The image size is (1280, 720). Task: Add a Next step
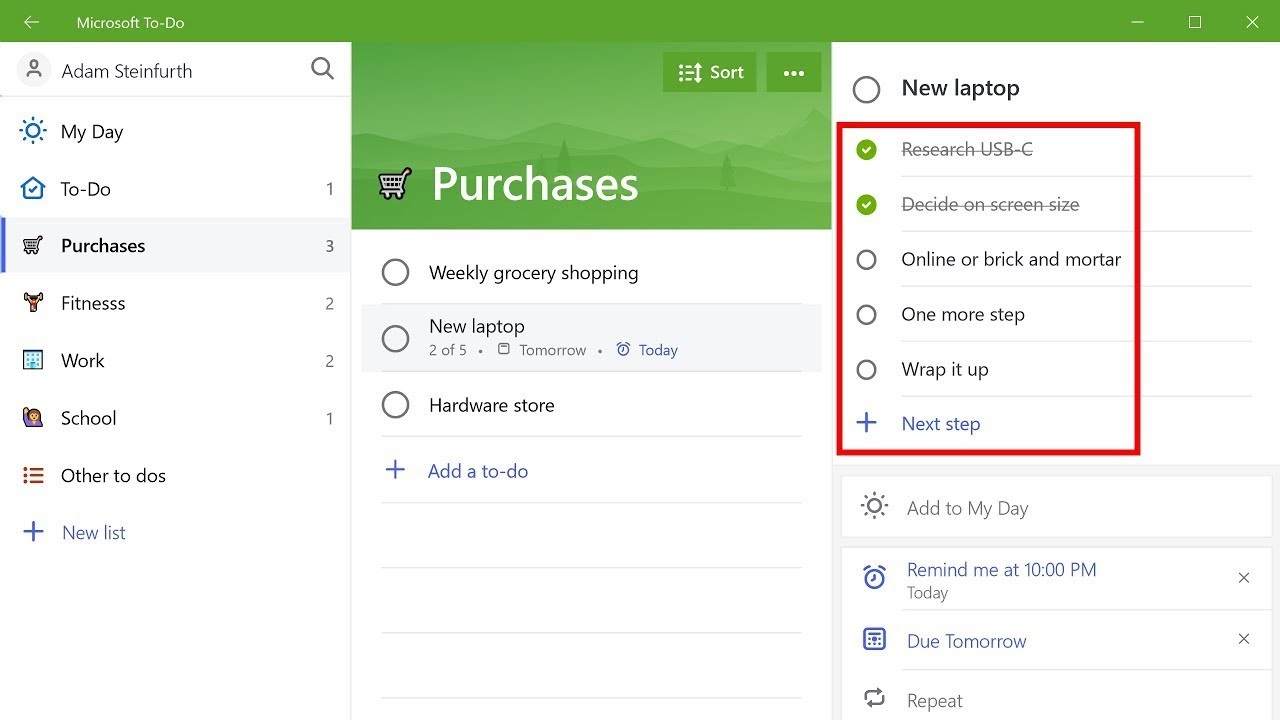coord(940,424)
